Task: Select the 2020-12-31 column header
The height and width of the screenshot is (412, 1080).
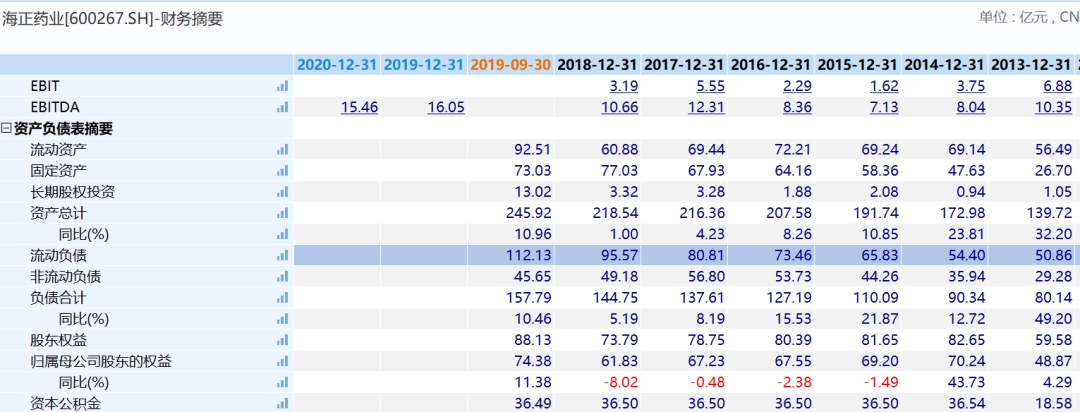Action: 337,65
